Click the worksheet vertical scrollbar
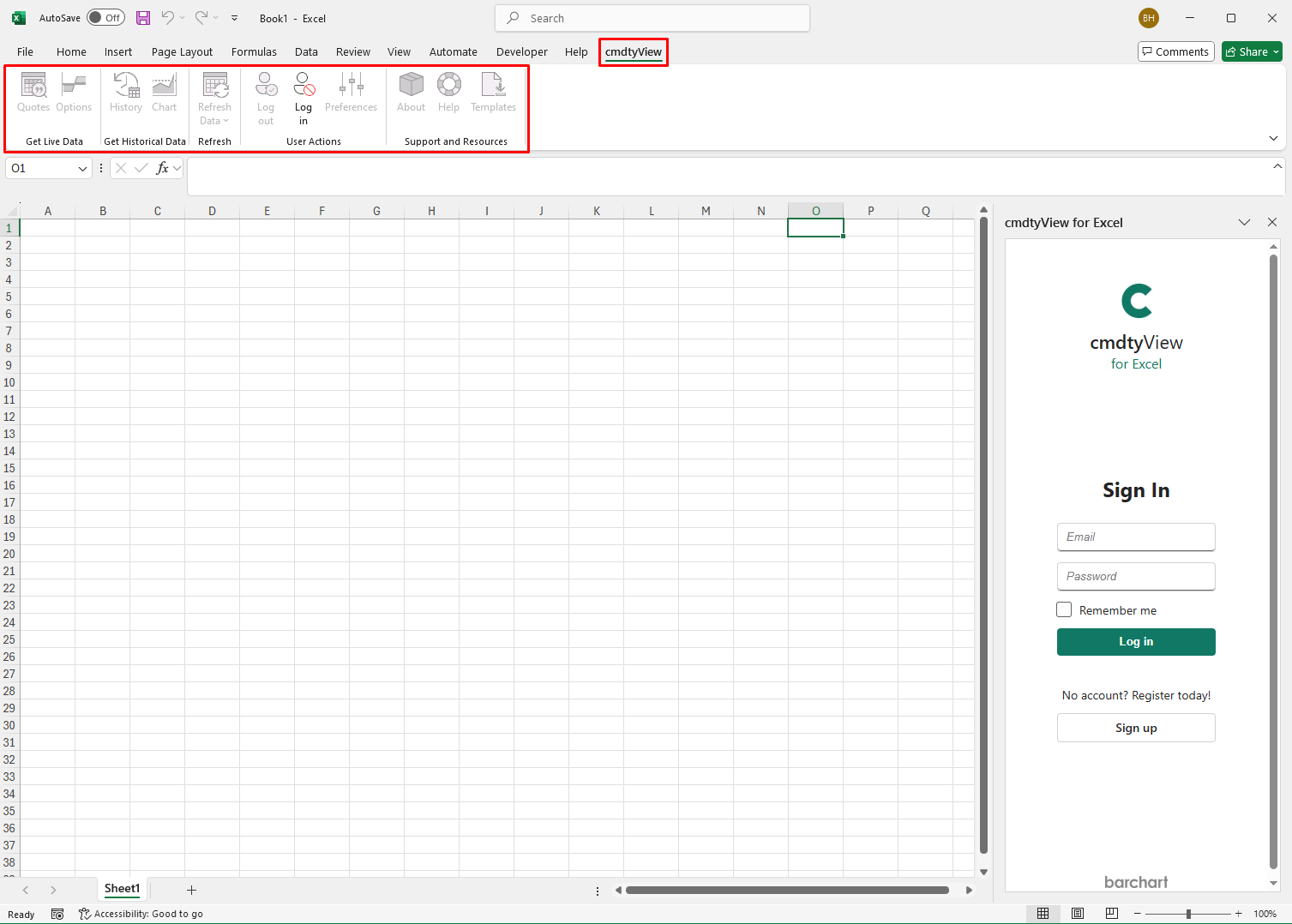 (x=983, y=536)
